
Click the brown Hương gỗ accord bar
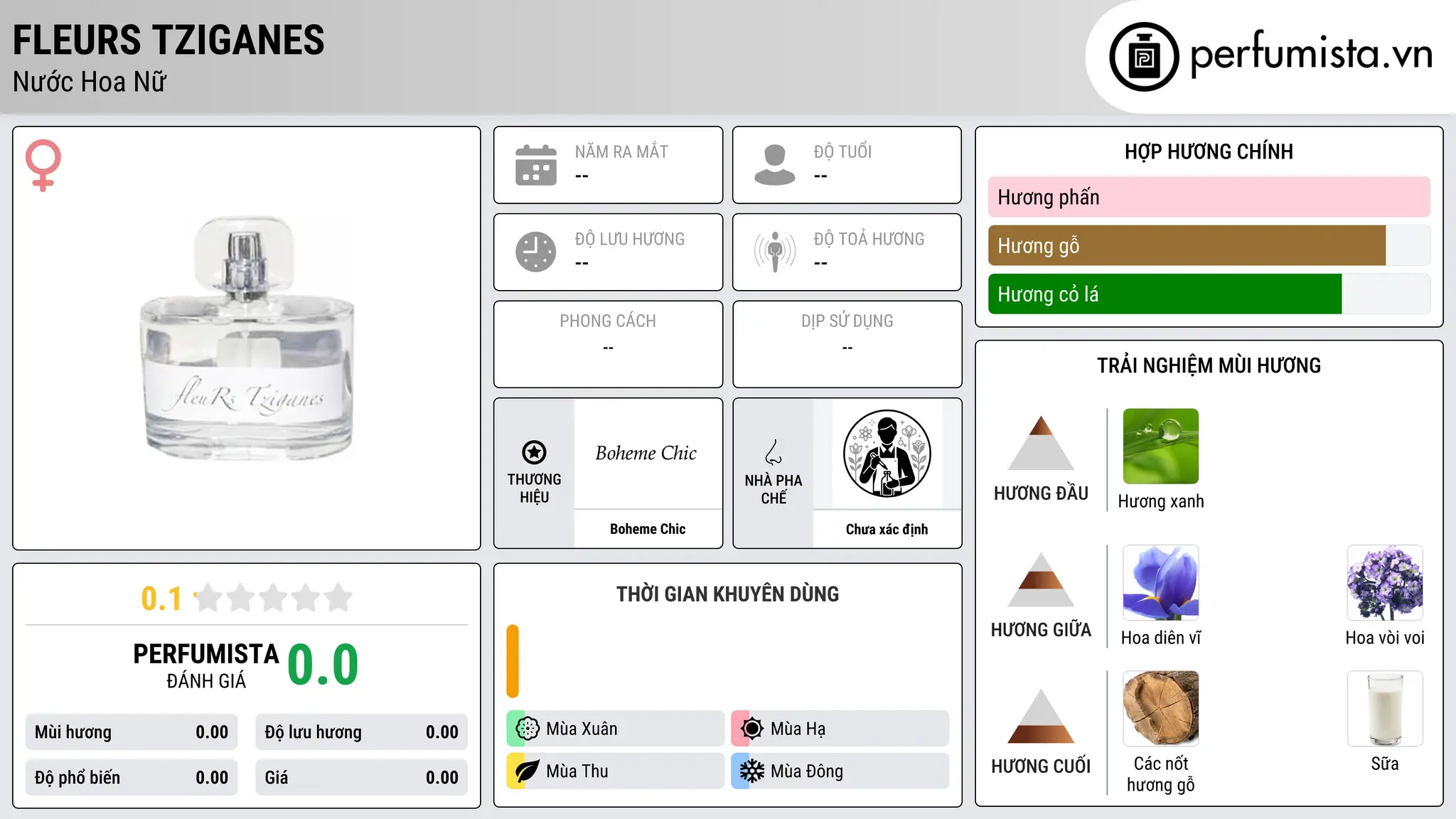(1187, 245)
